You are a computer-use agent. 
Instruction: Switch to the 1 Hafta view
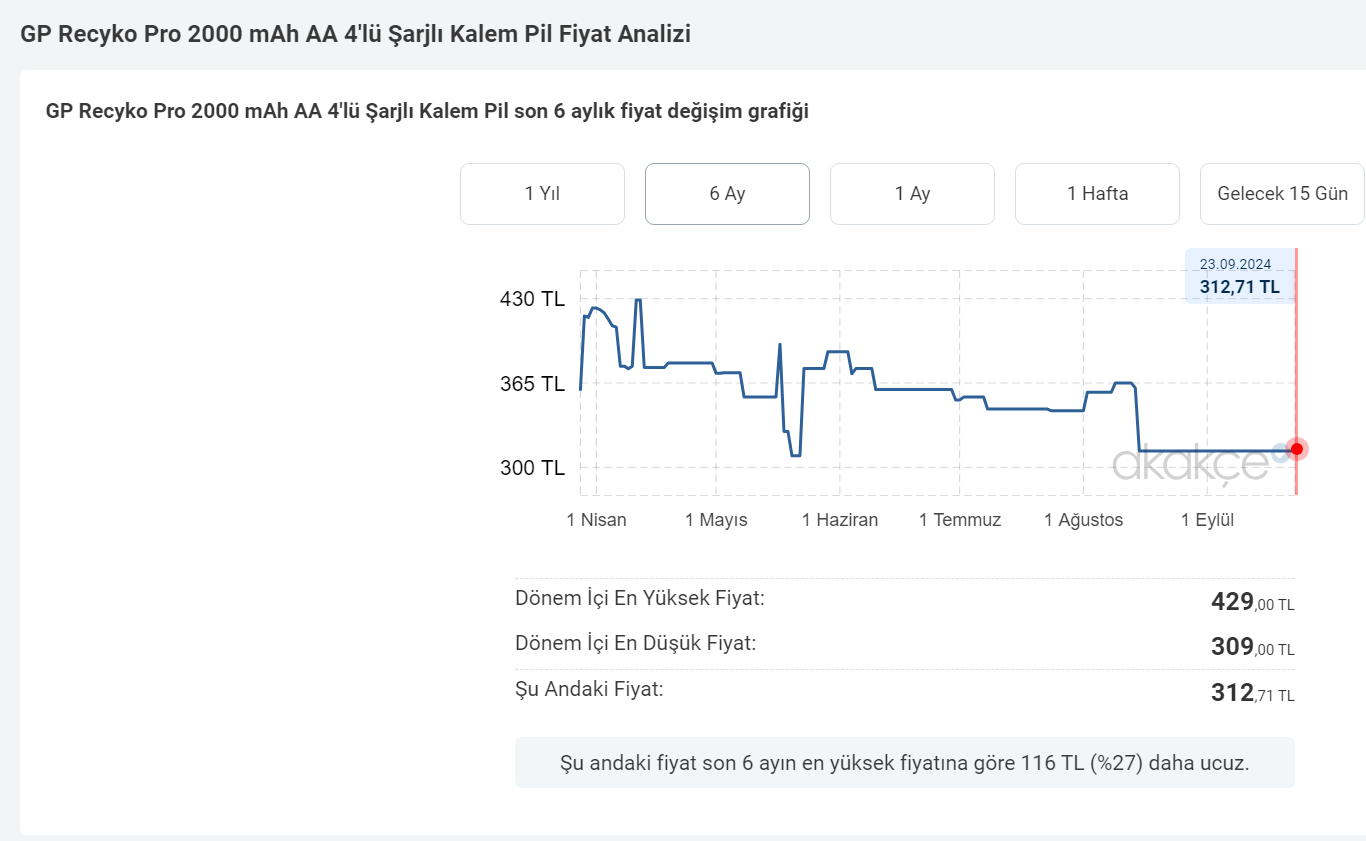[1097, 194]
